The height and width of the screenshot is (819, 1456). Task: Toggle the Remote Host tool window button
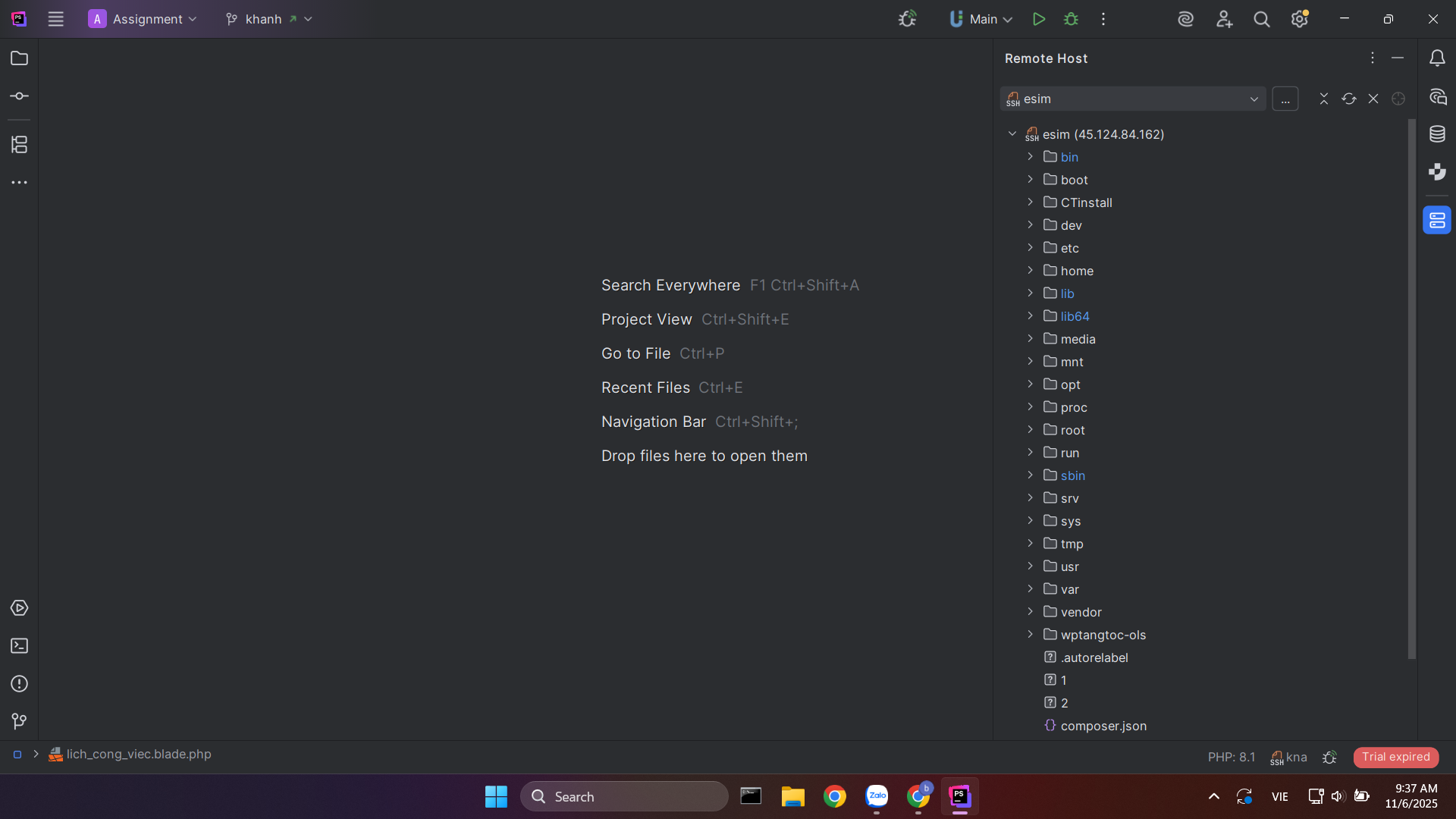click(1437, 221)
